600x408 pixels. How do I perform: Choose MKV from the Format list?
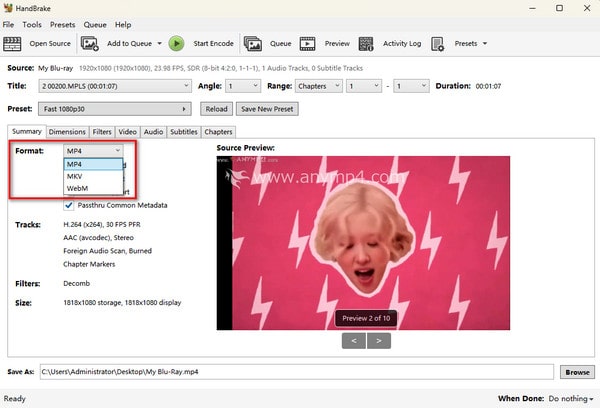click(75, 176)
